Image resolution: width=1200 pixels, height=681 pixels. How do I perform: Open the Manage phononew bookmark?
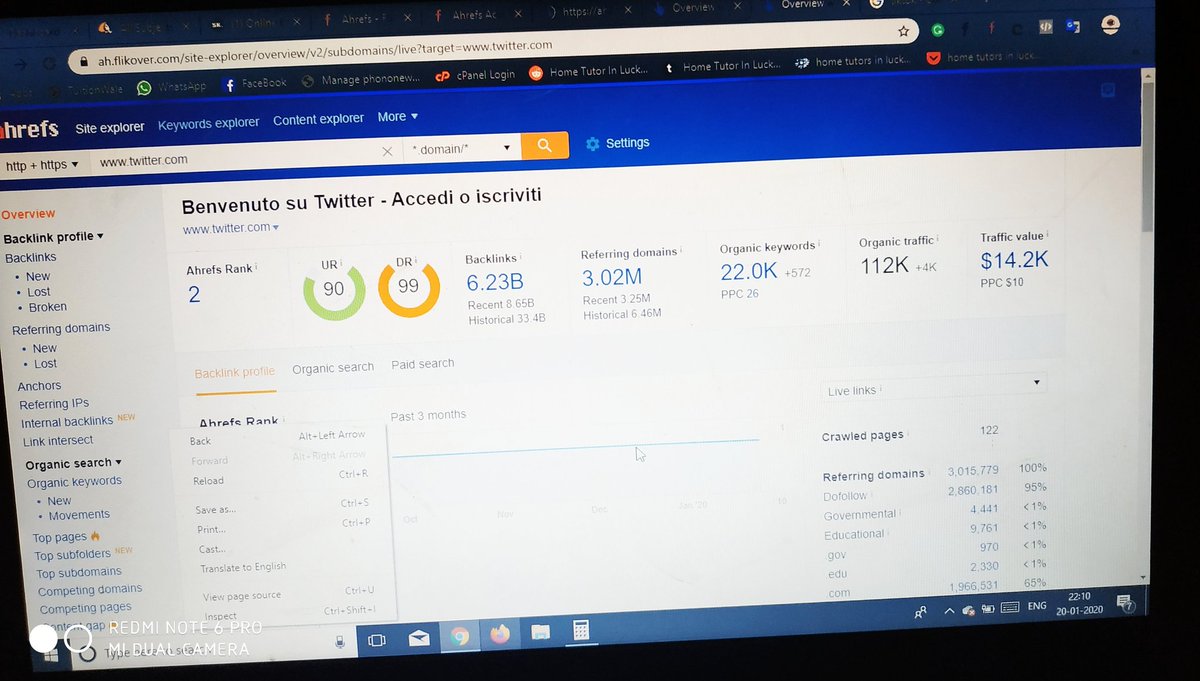[x=359, y=80]
